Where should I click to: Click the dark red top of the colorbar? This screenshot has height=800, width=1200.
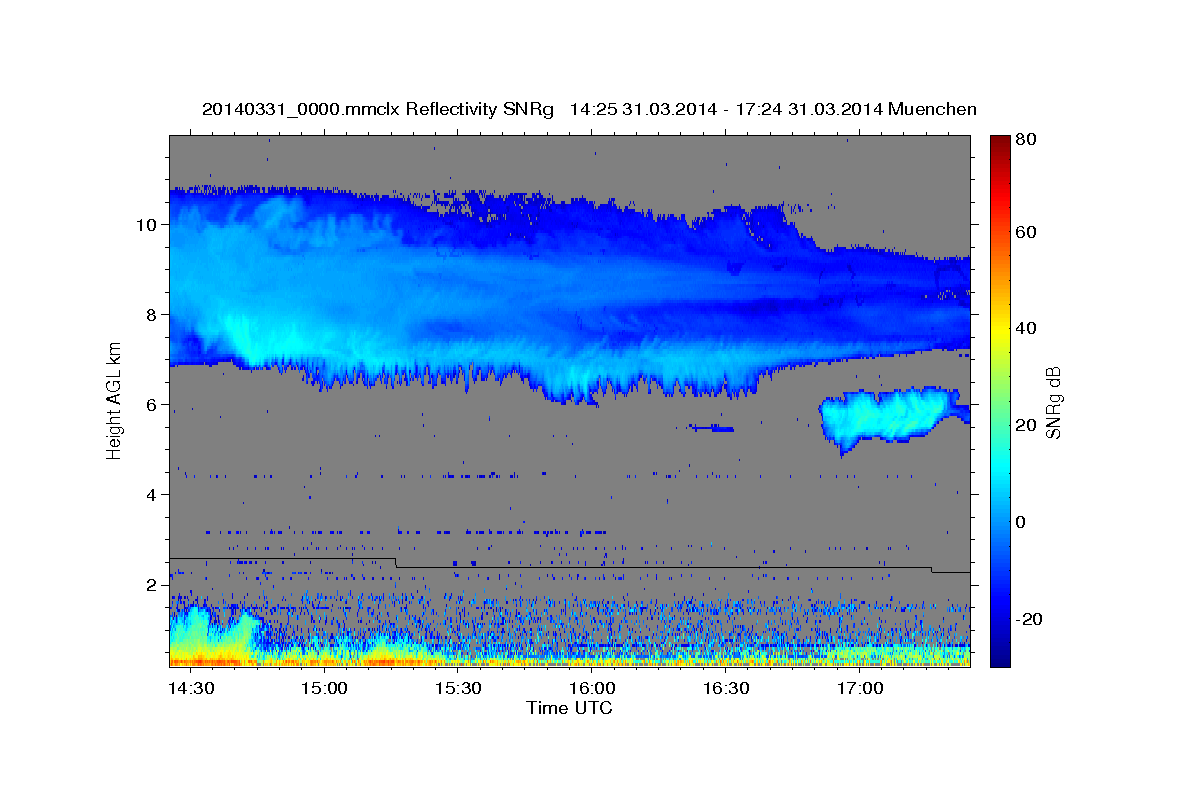1000,142
